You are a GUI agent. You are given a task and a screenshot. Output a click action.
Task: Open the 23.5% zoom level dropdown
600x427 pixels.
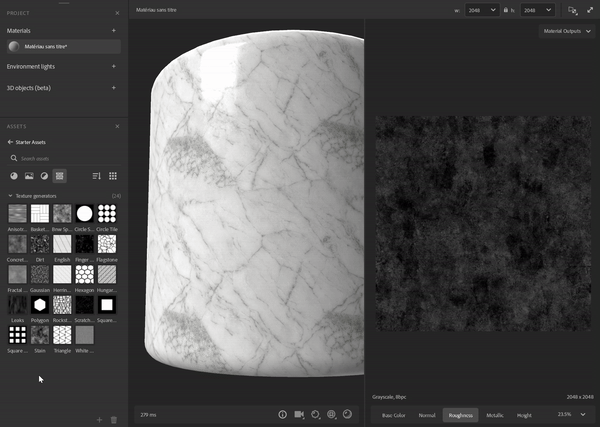[x=571, y=414]
